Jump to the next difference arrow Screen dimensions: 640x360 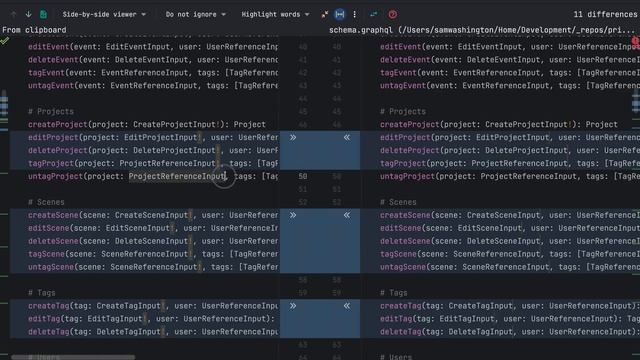click(28, 14)
